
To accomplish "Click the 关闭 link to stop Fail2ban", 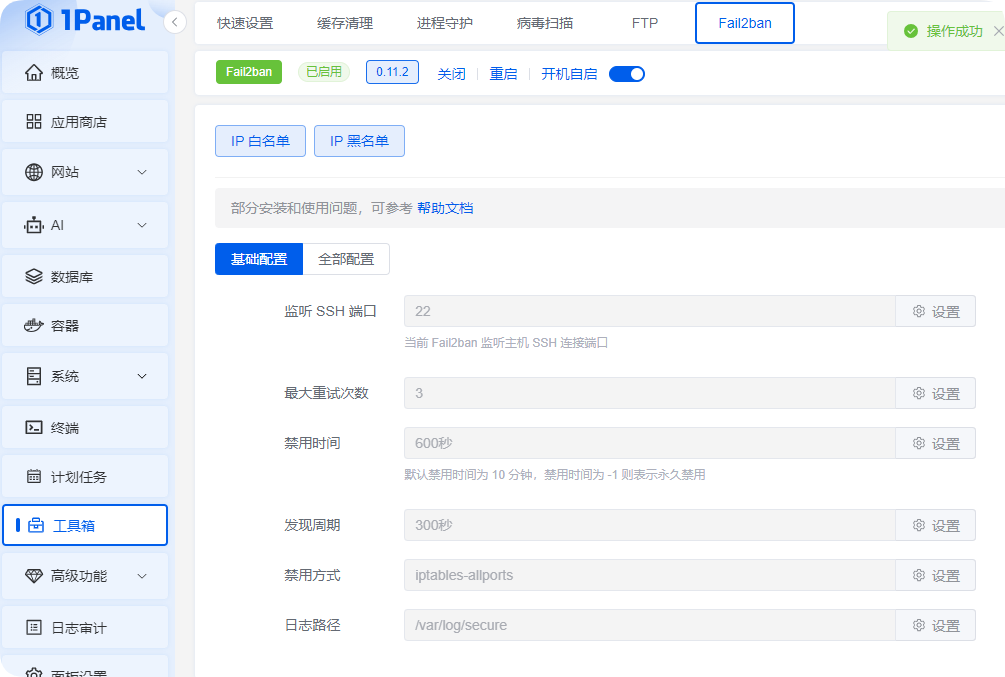I will (451, 74).
